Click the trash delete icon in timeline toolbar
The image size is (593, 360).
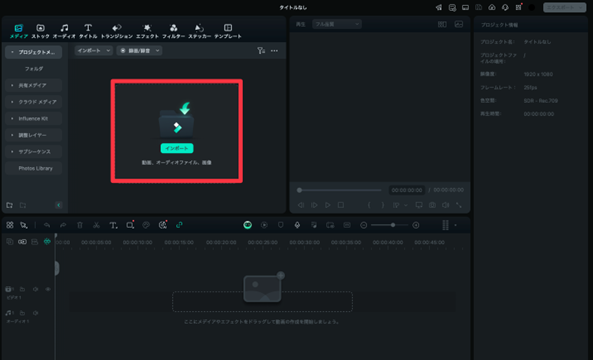click(80, 225)
